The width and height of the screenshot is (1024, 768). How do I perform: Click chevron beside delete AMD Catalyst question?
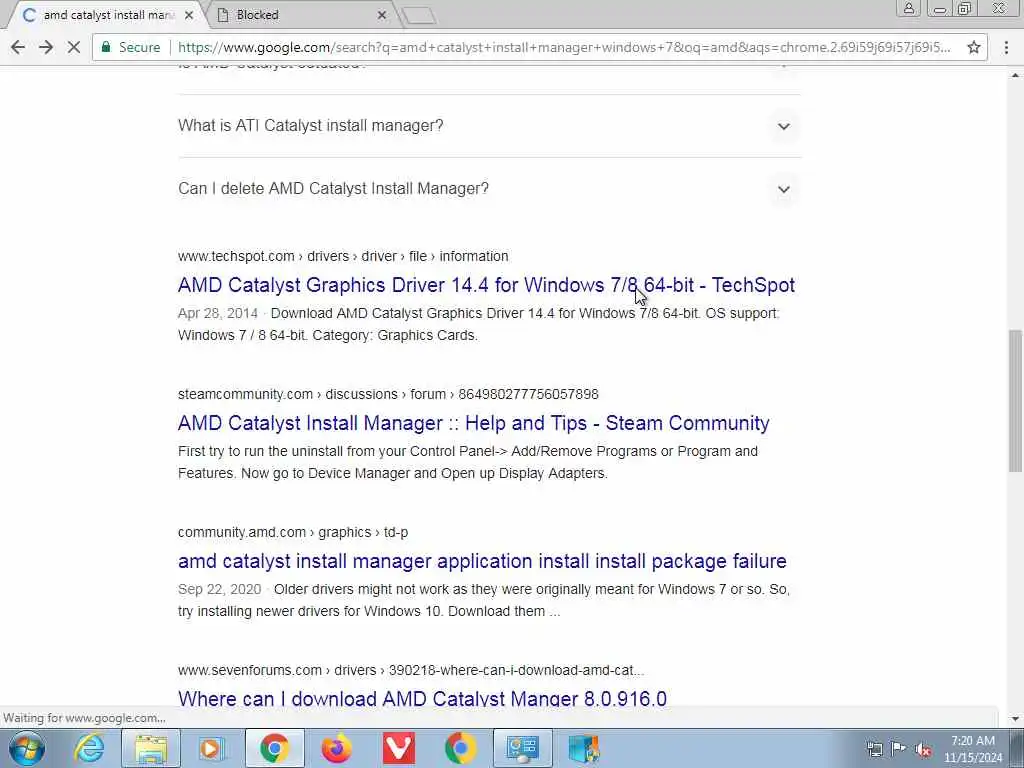tap(784, 189)
